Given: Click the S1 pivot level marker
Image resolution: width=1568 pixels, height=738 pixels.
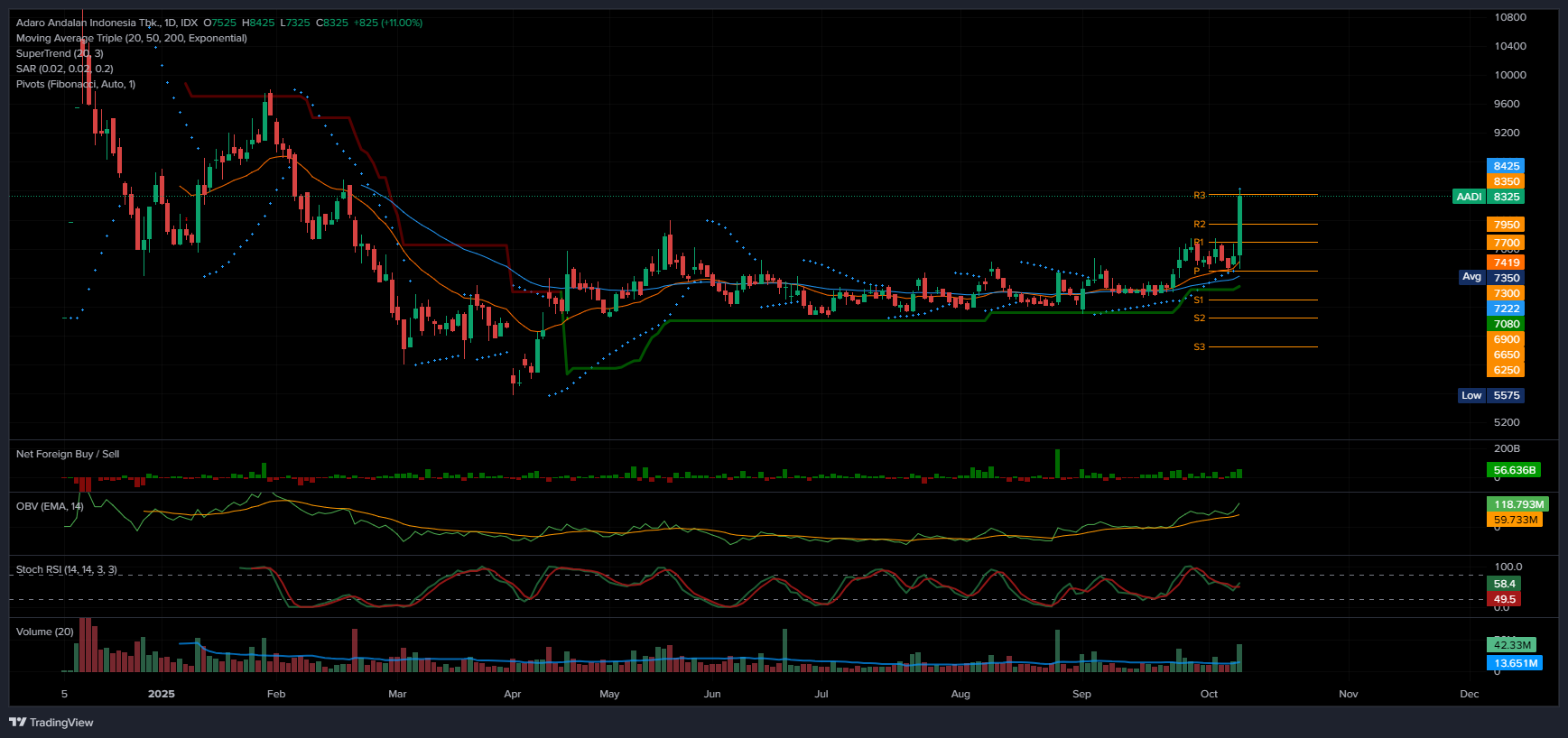Looking at the screenshot, I should click(x=1199, y=300).
